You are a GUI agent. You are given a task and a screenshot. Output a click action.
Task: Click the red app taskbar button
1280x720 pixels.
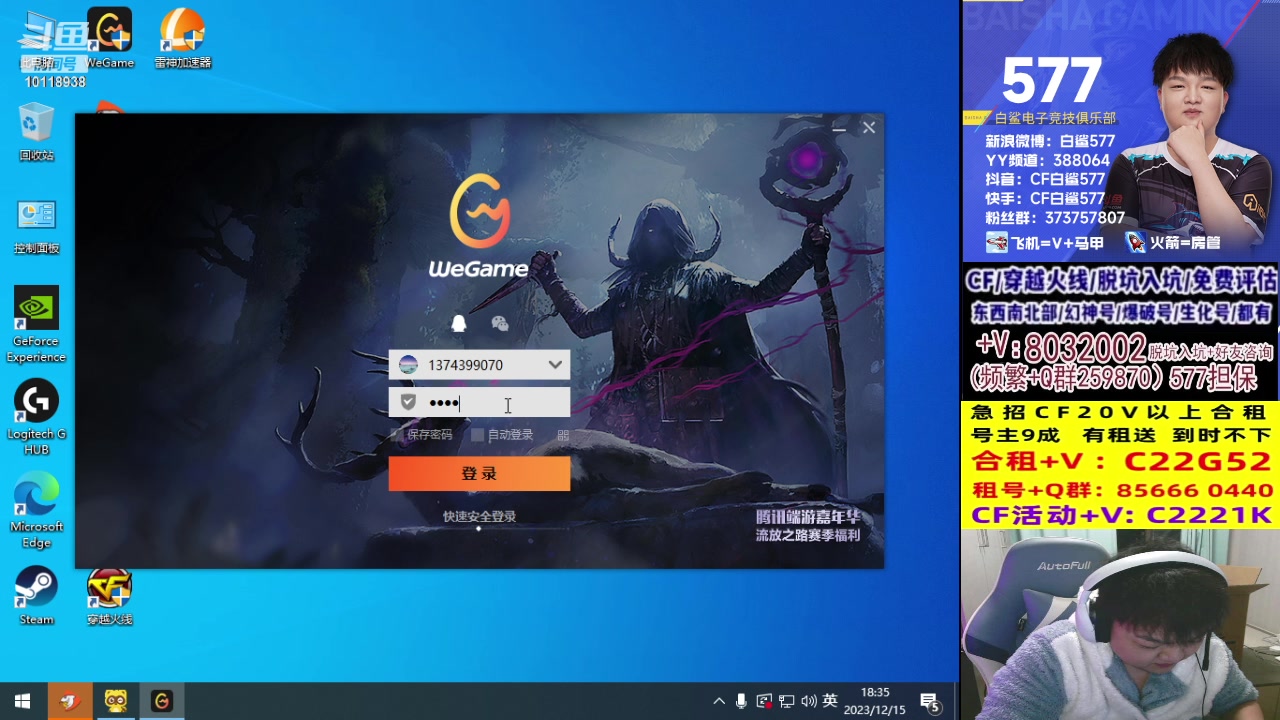[70, 701]
